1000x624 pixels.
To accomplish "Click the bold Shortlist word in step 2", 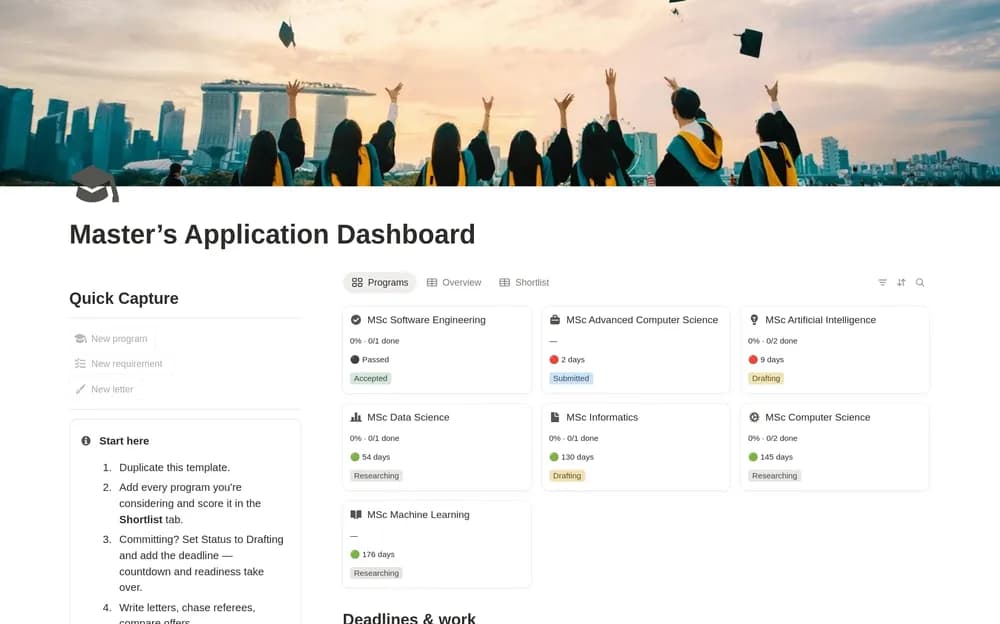I will 140,519.
